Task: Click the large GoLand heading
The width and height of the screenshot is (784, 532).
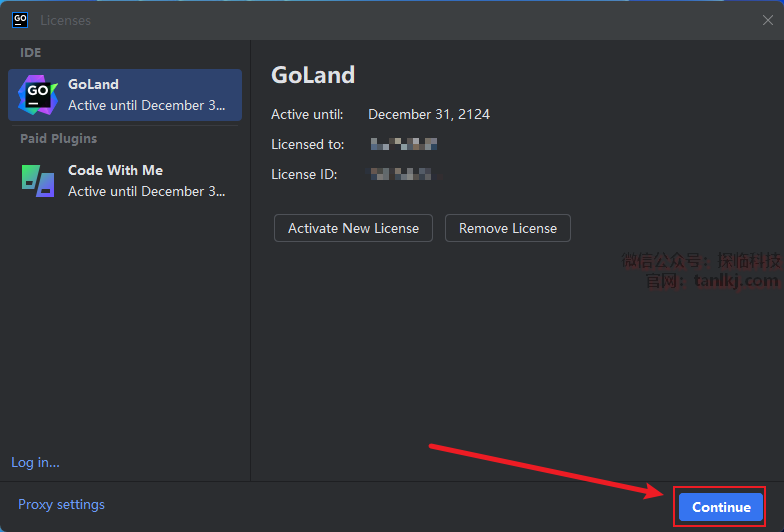Action: 313,75
